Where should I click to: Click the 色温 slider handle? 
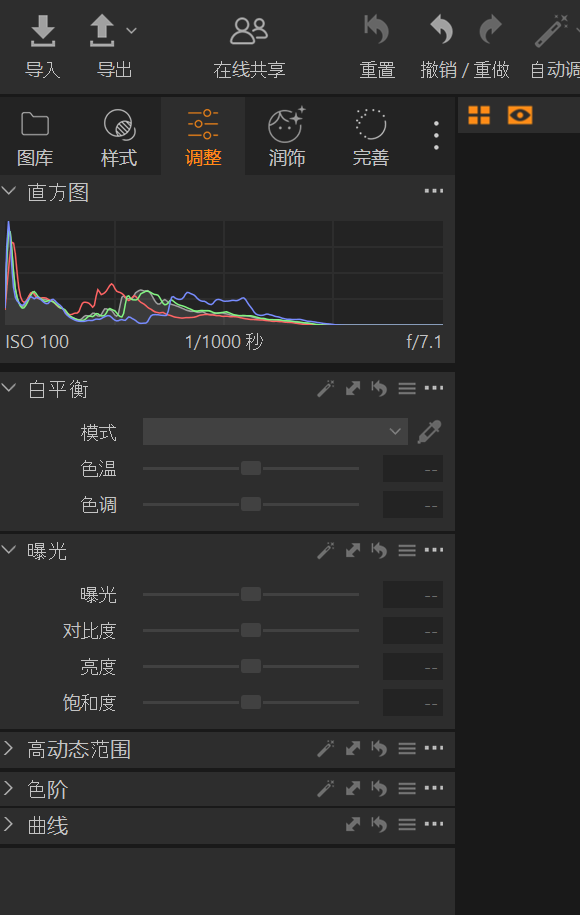pyautogui.click(x=251, y=468)
